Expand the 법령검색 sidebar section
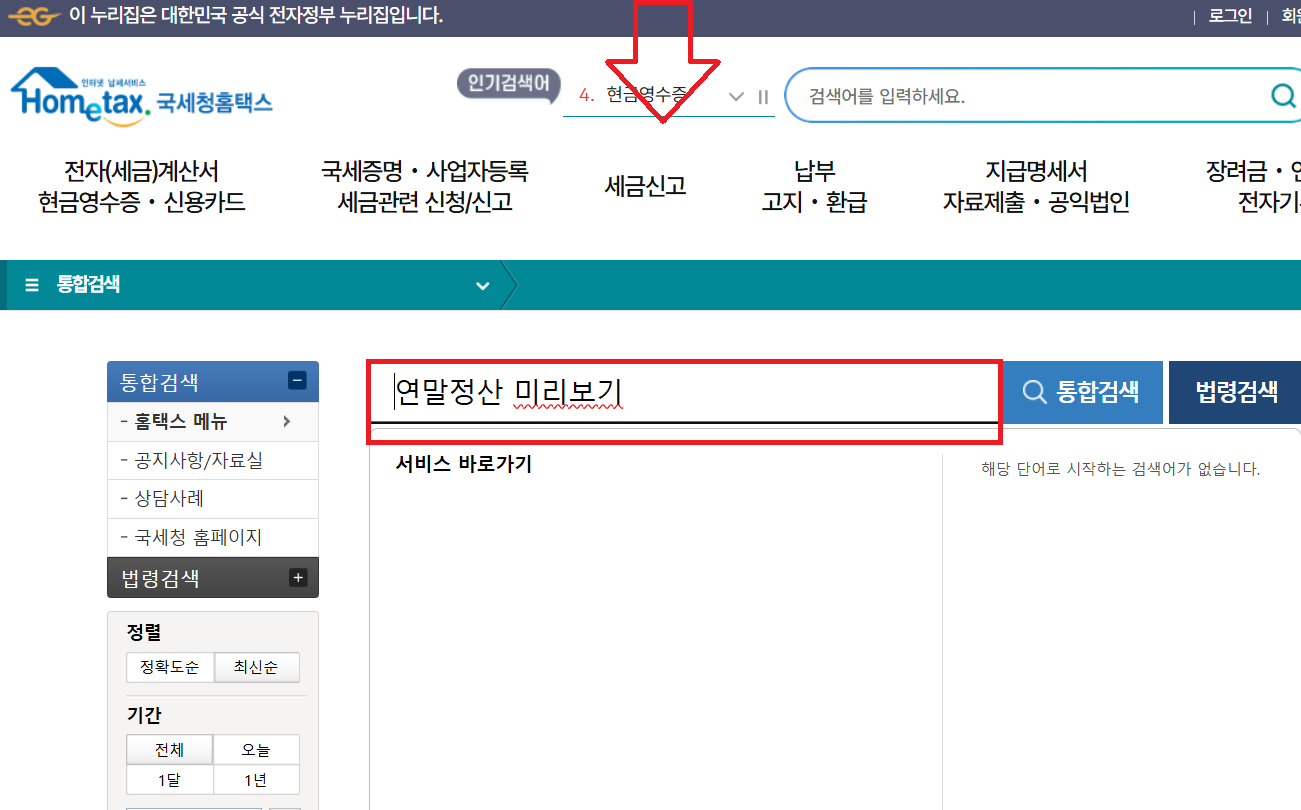 (x=297, y=577)
